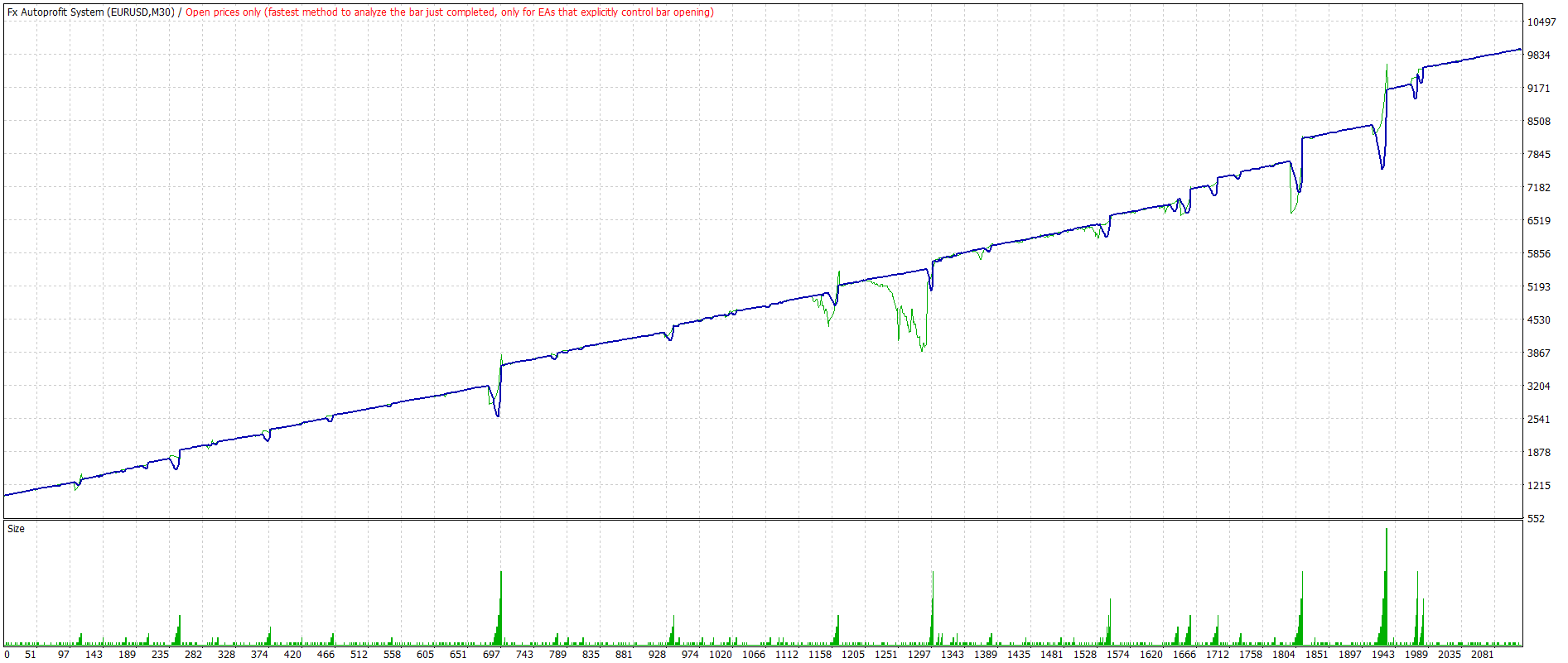Click y-axis value 4530
1568x663 pixels.
point(1539,320)
